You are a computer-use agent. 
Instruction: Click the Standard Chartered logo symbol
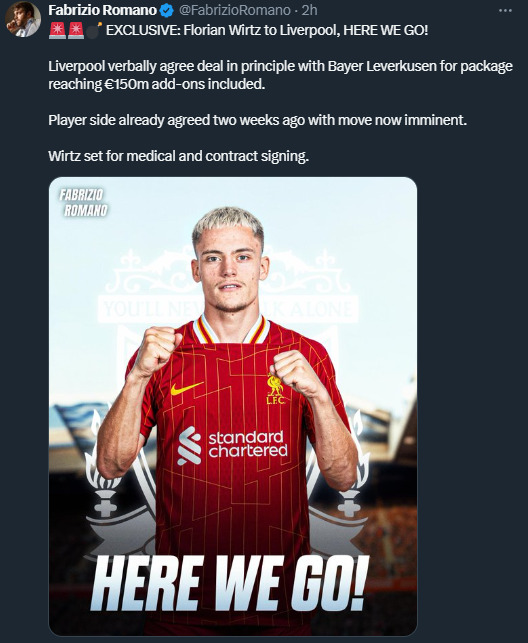click(189, 446)
